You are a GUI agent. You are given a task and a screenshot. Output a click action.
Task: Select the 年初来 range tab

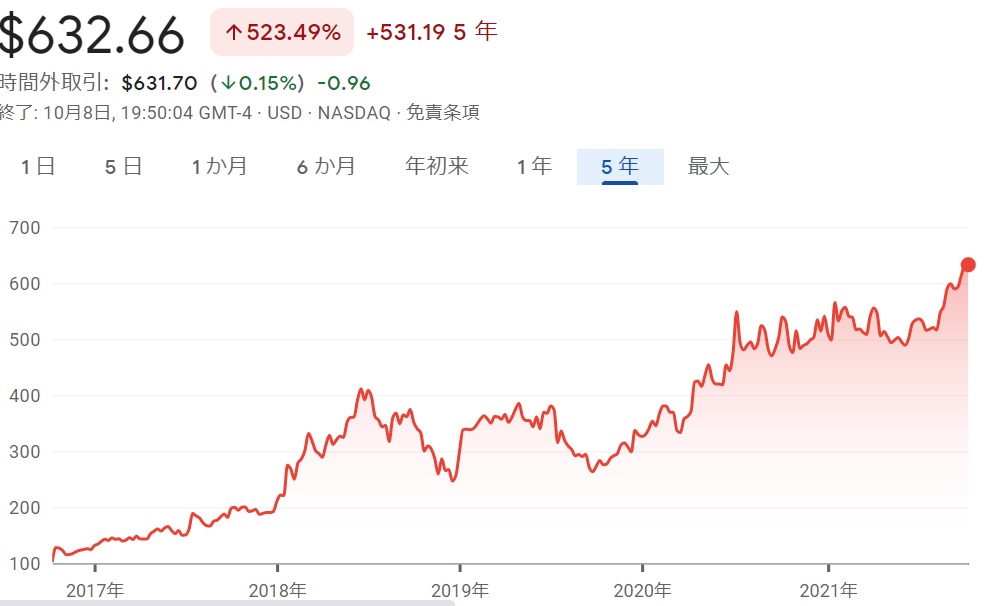coord(436,167)
